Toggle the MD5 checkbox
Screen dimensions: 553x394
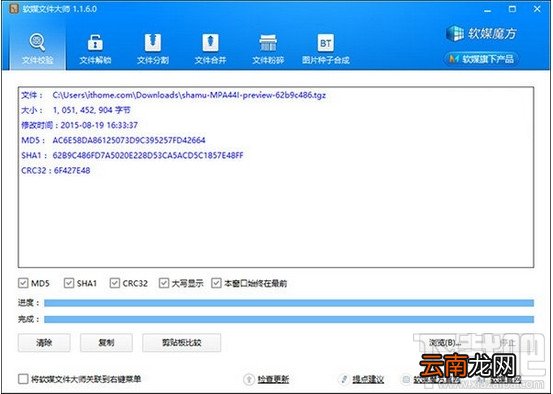pos(23,283)
